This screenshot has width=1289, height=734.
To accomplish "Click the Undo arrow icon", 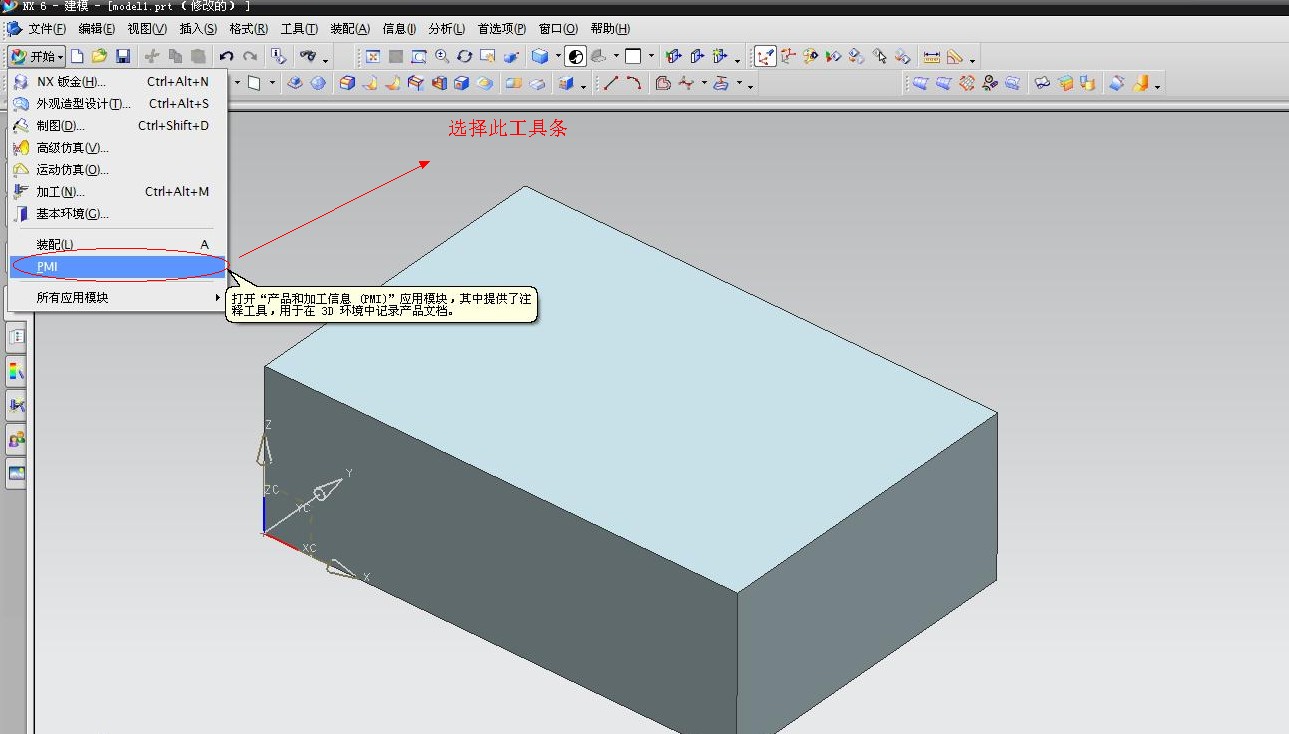I will tap(226, 56).
